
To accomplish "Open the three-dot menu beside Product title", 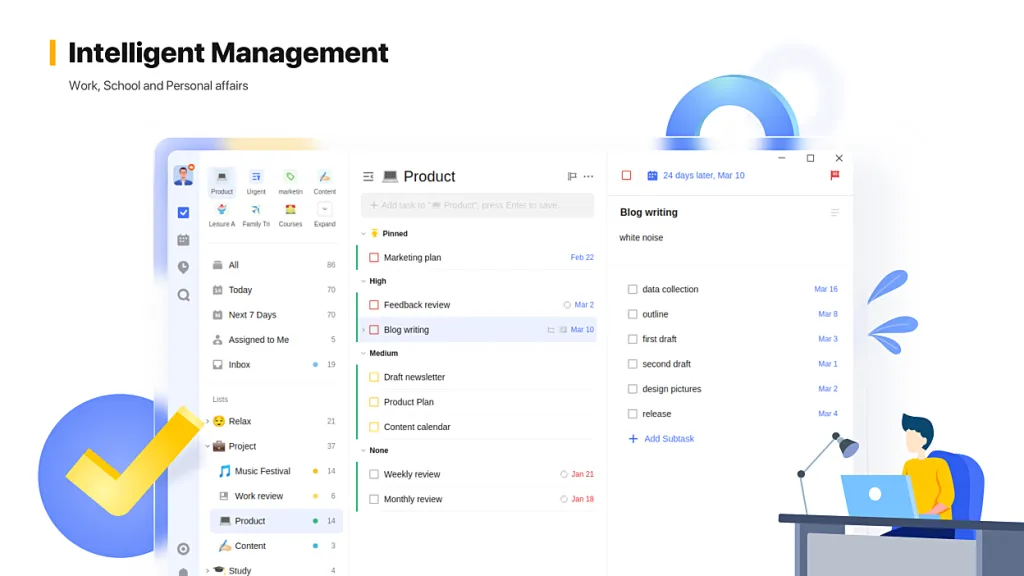I will (588, 177).
